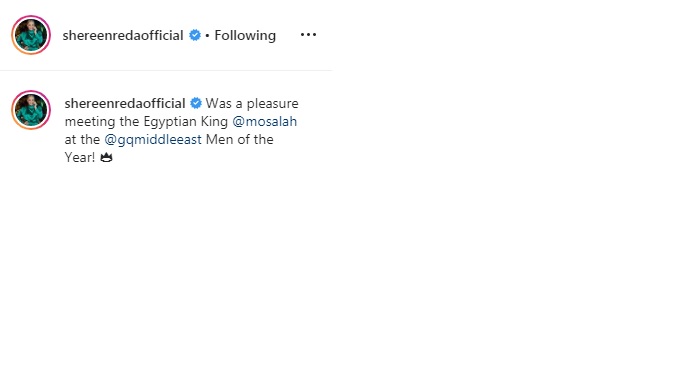Click the caption words "Was a pleasure"

(252, 103)
